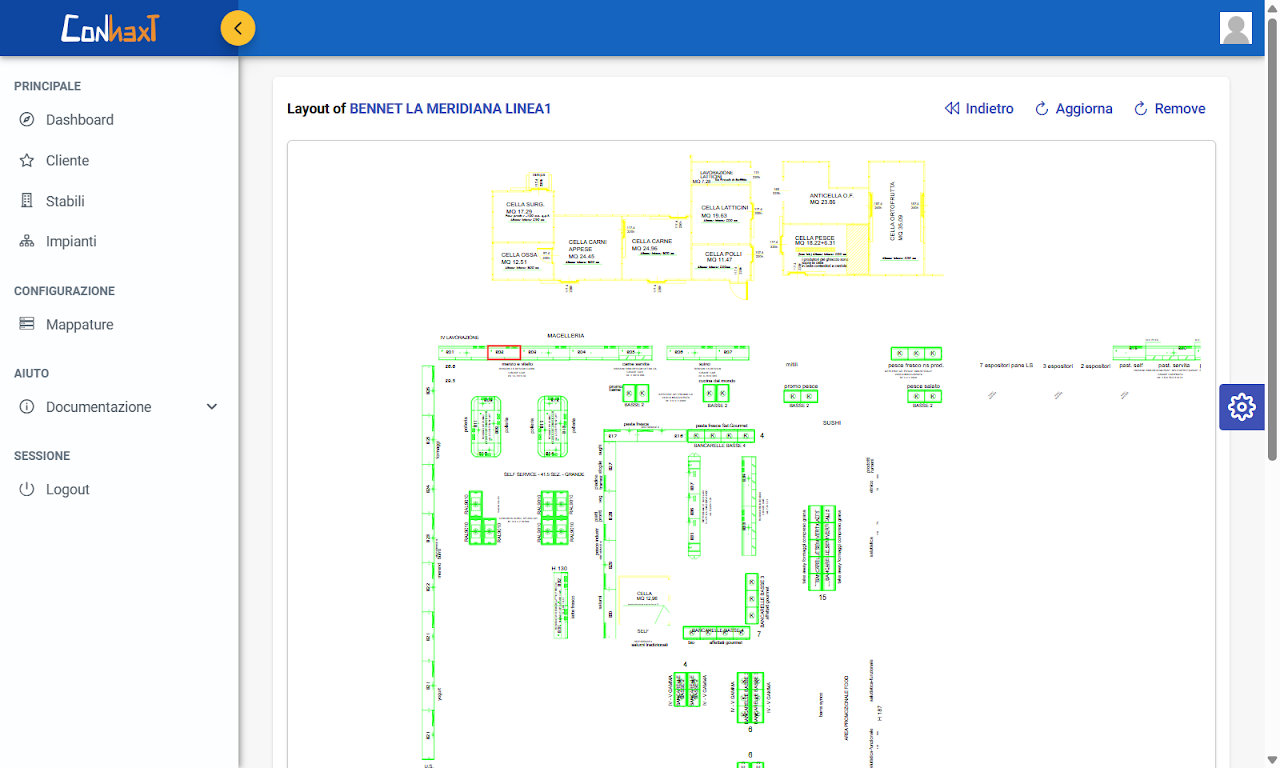1280x768 pixels.
Task: Click the Cliente star icon
Action: 27,161
